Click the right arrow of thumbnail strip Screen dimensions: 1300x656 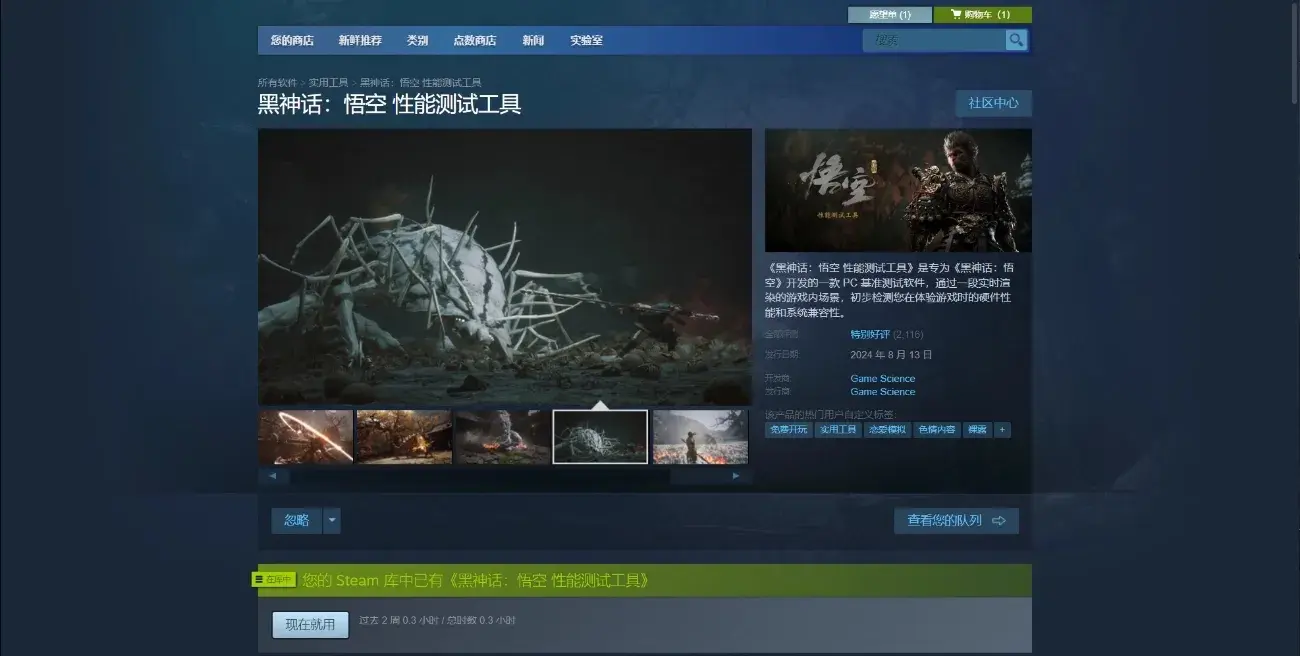pos(736,476)
